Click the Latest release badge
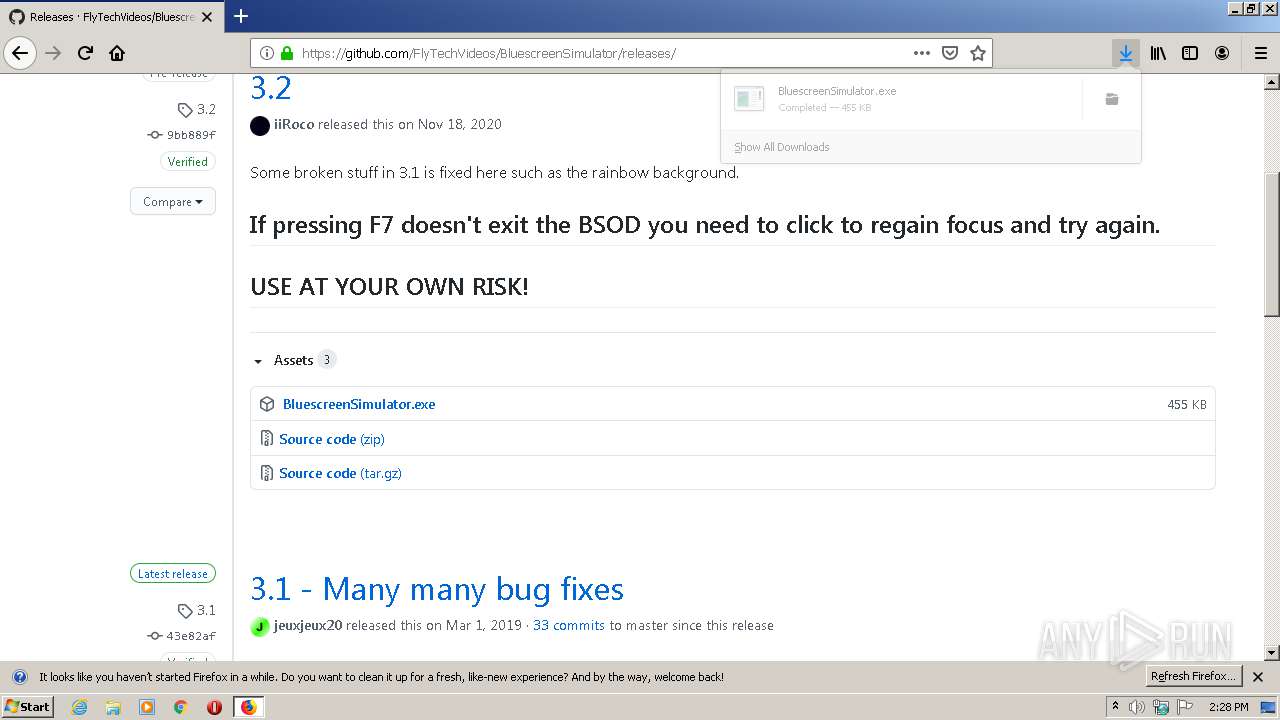Screen dimensions: 1280x720 pos(172,574)
